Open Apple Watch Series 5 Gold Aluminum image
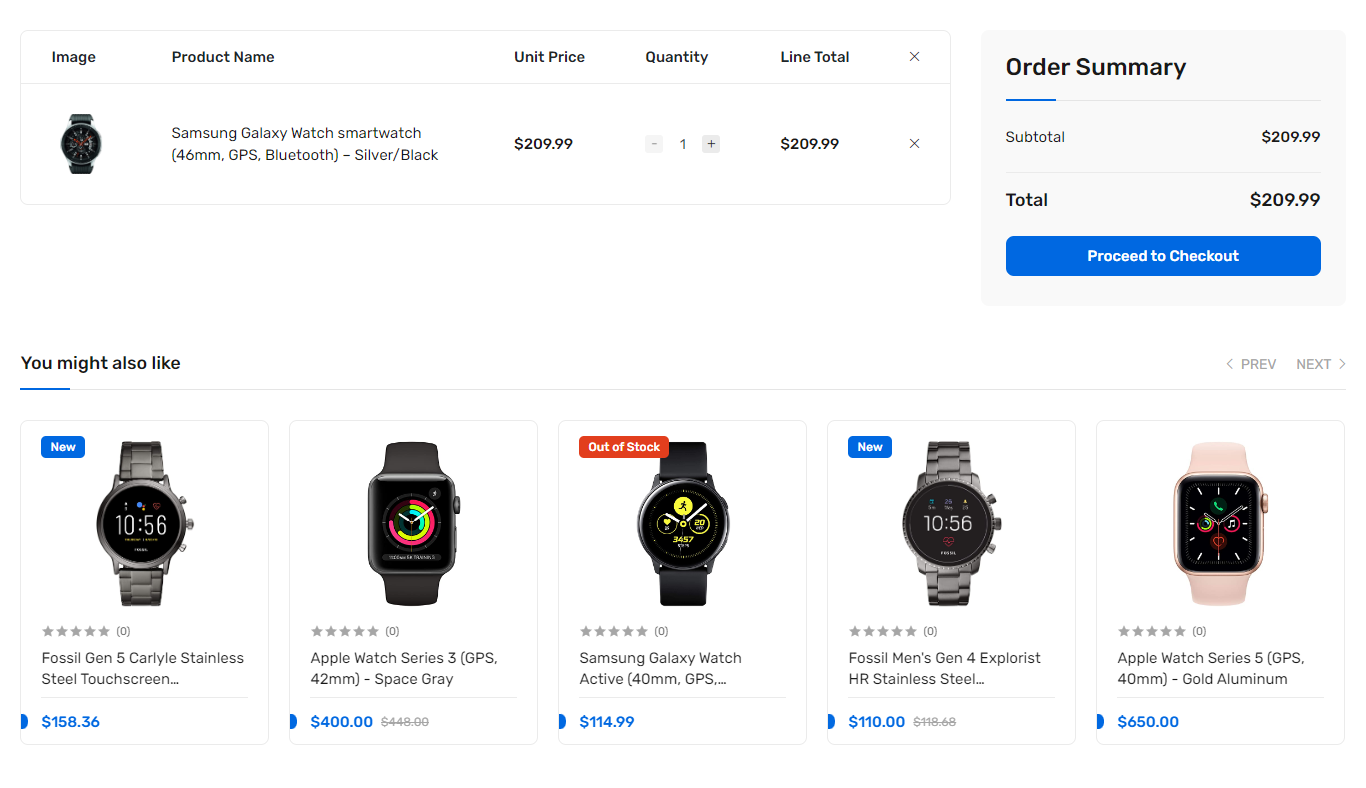Screen dimensions: 1366x788 tap(1220, 523)
